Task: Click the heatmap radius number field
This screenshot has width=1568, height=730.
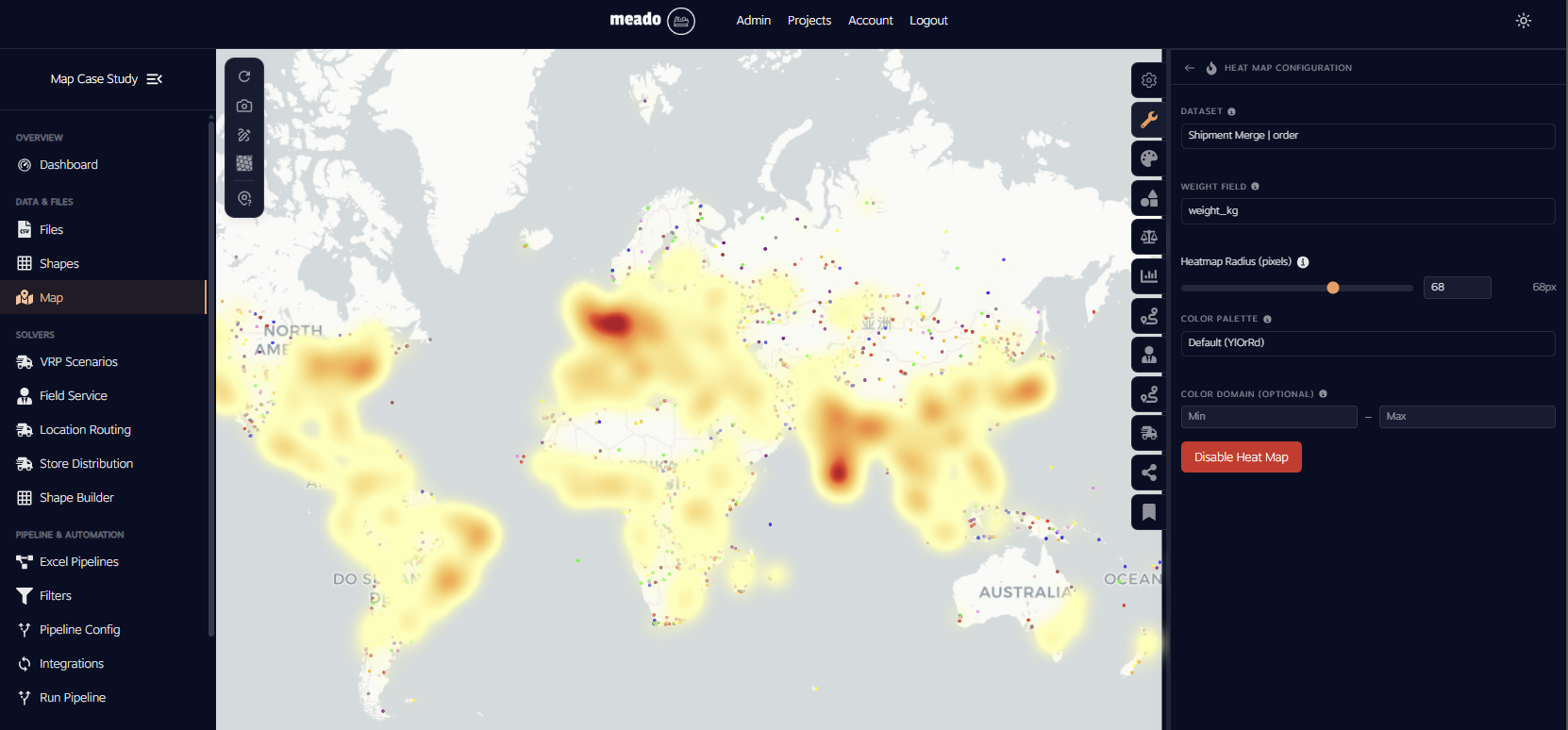Action: point(1458,288)
